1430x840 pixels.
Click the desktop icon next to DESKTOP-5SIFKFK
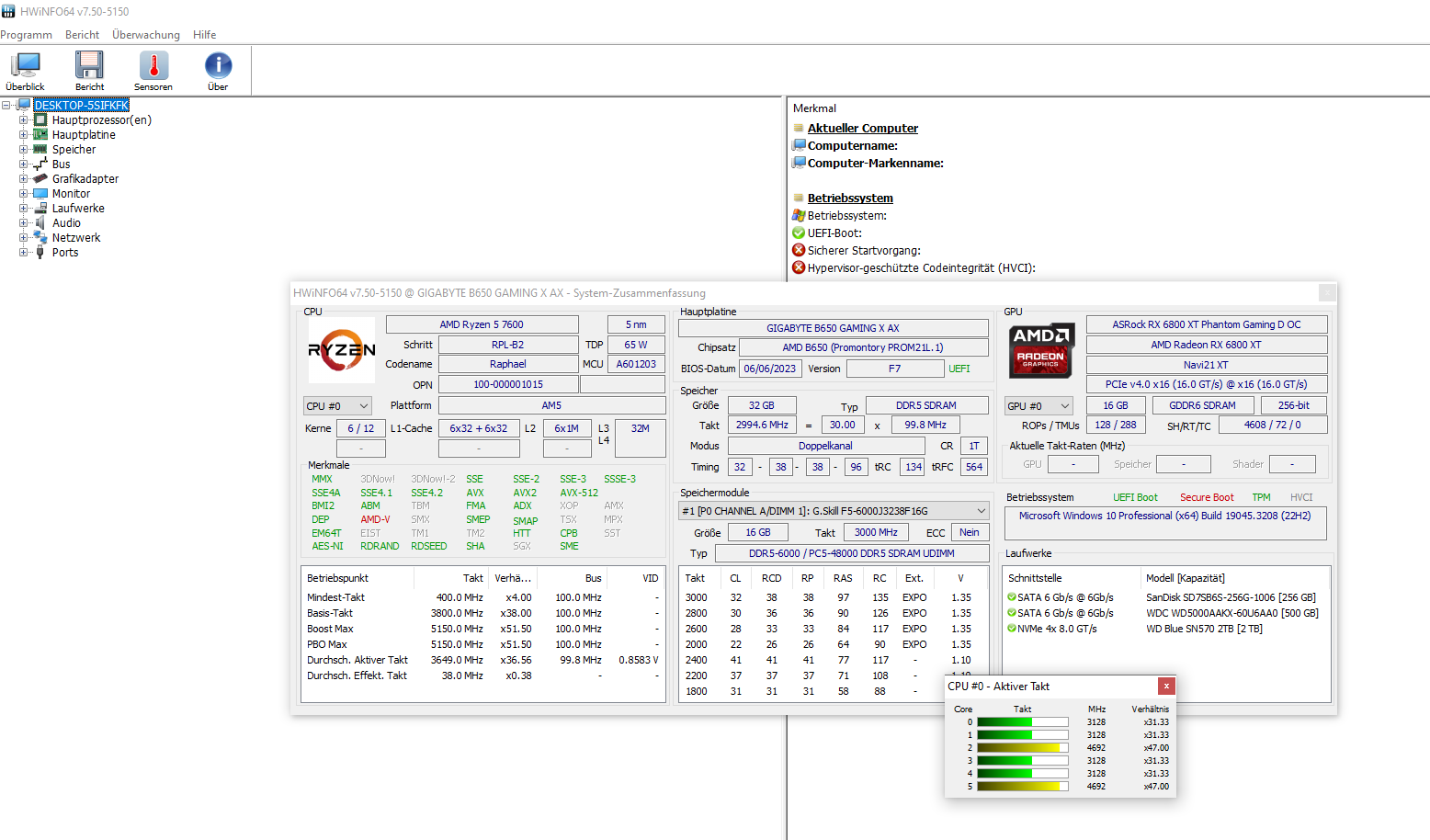pyautogui.click(x=25, y=106)
